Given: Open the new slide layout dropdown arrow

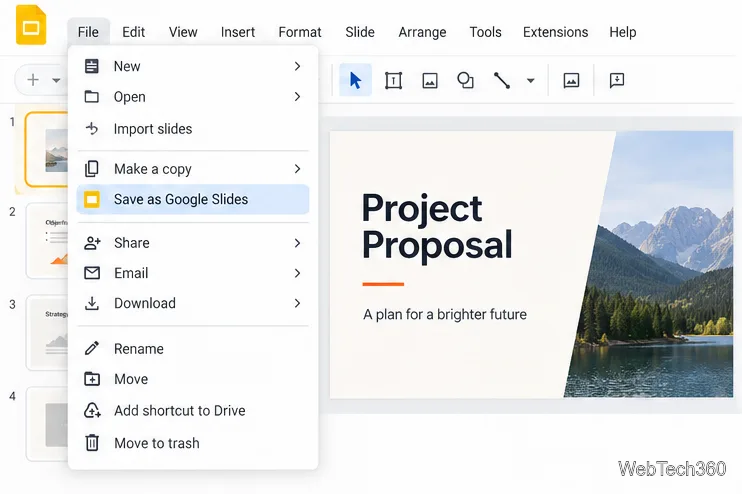Looking at the screenshot, I should click(56, 80).
